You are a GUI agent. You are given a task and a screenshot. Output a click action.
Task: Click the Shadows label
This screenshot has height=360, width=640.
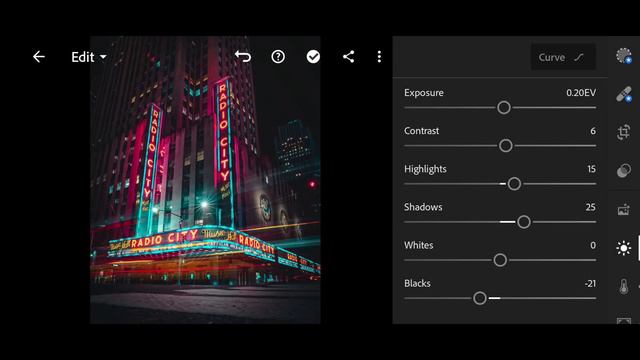[423, 207]
